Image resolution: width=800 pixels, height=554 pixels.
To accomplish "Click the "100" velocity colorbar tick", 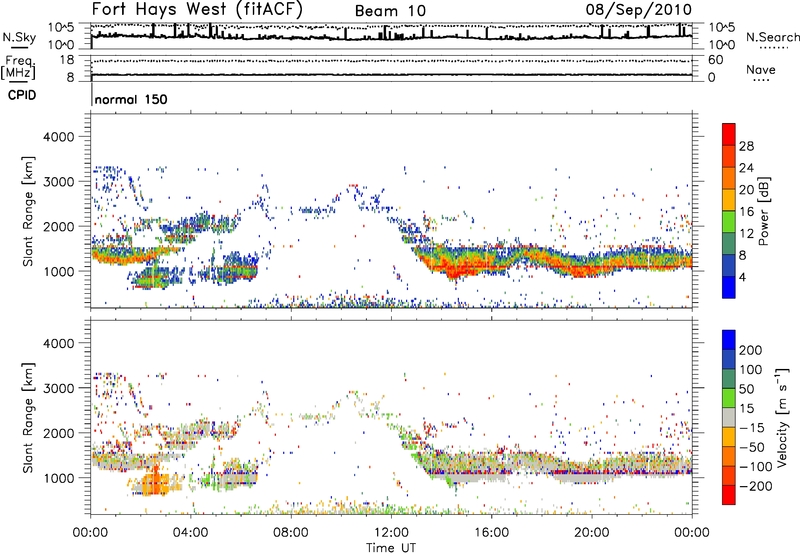I will pos(751,370).
